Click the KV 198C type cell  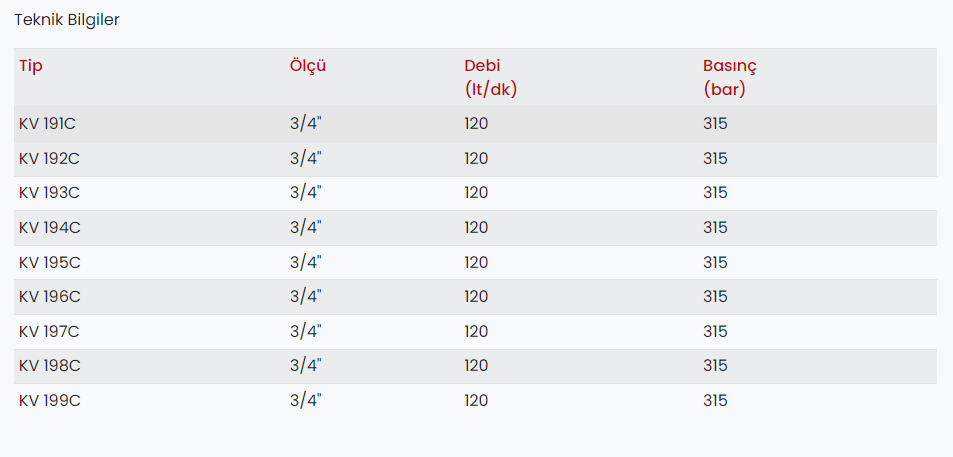click(x=50, y=365)
